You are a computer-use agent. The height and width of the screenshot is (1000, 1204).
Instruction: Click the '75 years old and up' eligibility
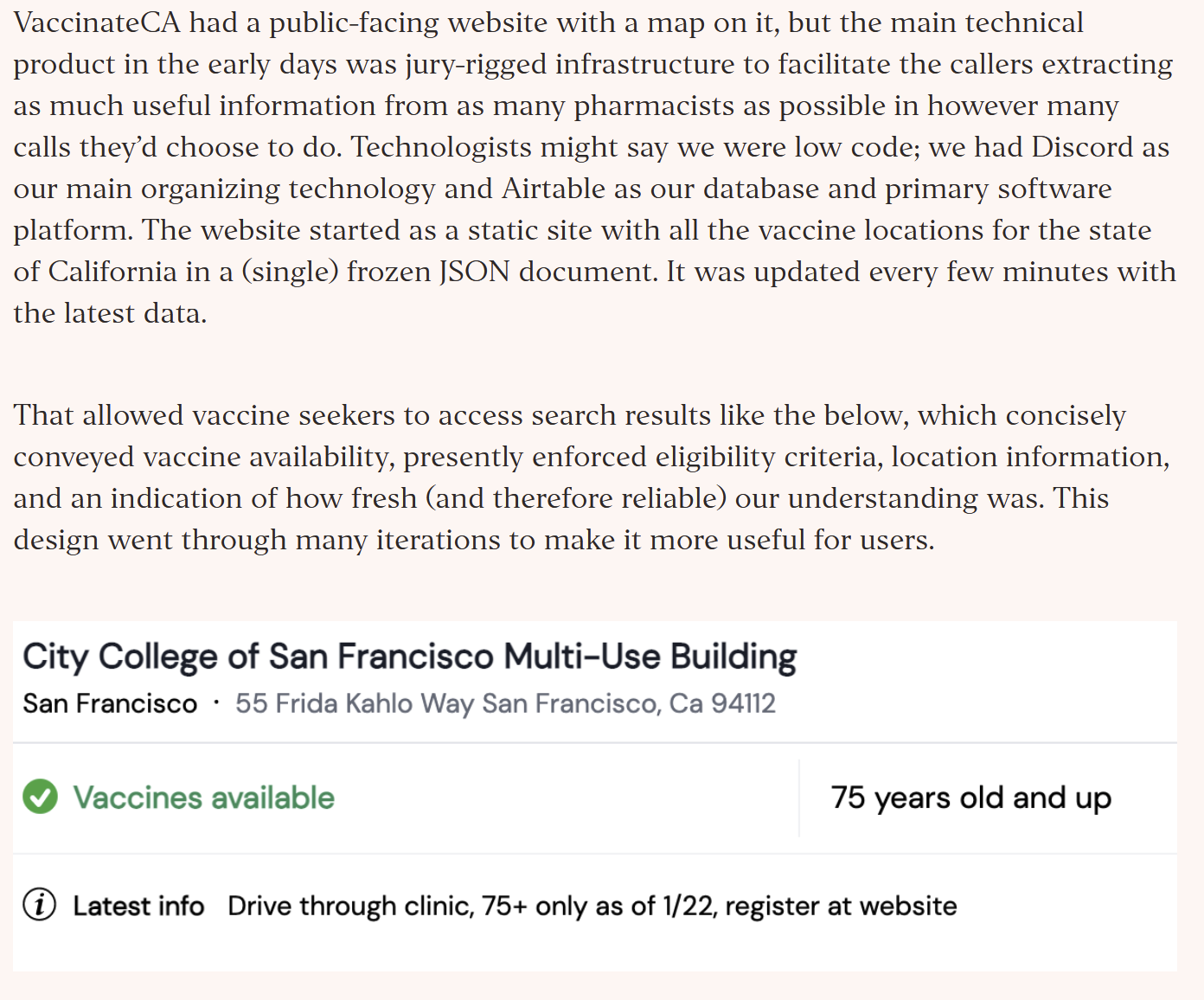(971, 798)
